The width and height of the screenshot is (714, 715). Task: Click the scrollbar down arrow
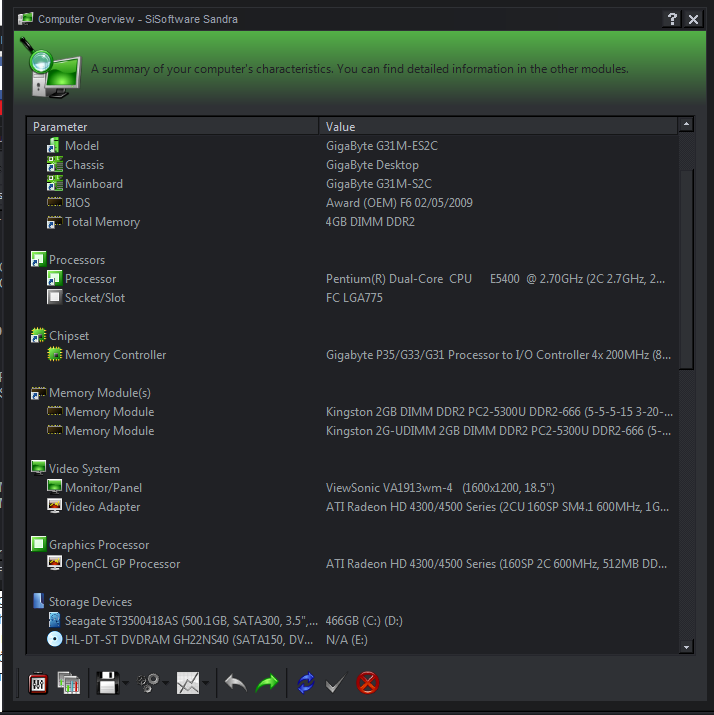coord(686,647)
